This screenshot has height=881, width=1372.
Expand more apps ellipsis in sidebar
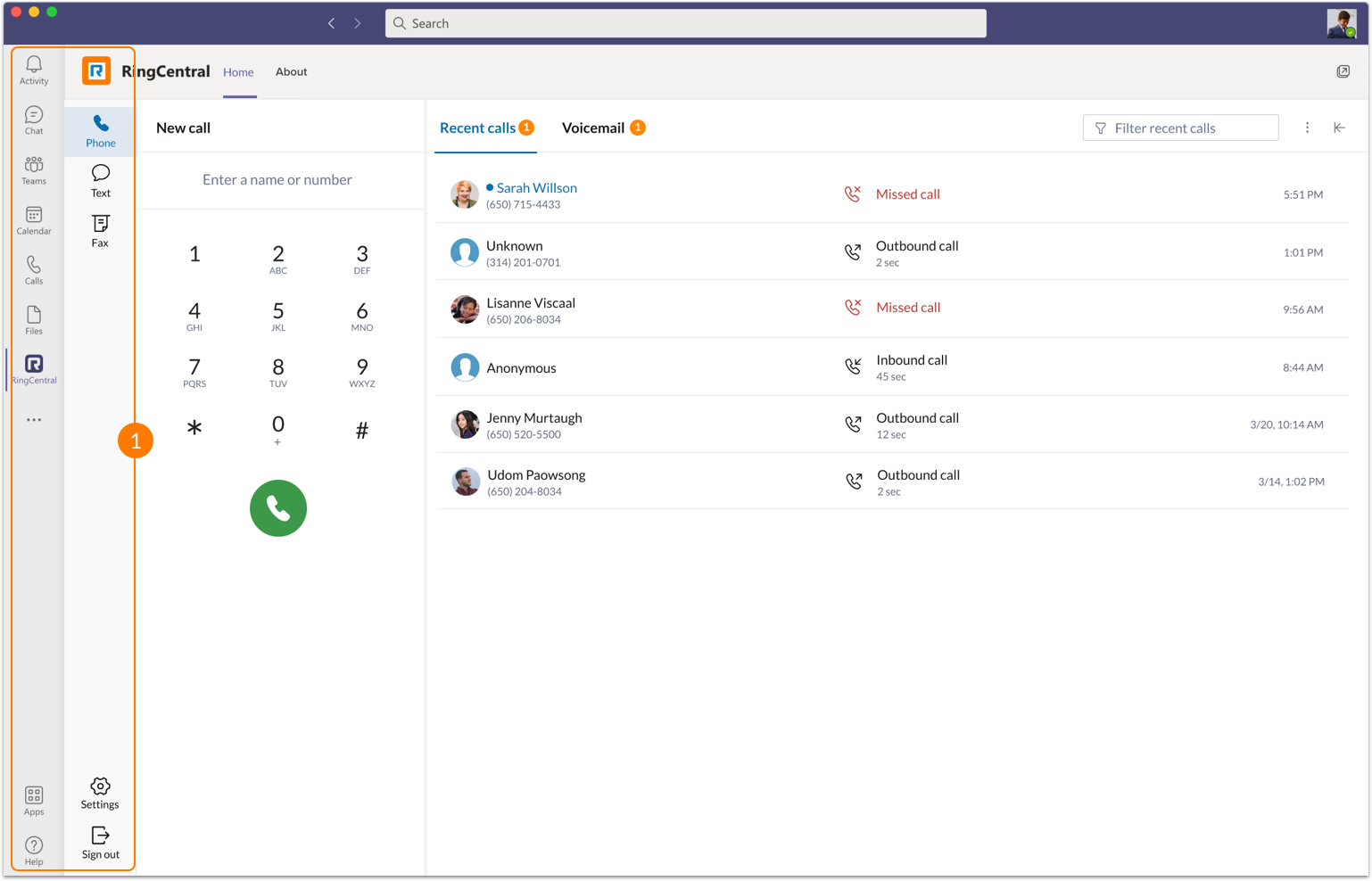pyautogui.click(x=34, y=419)
